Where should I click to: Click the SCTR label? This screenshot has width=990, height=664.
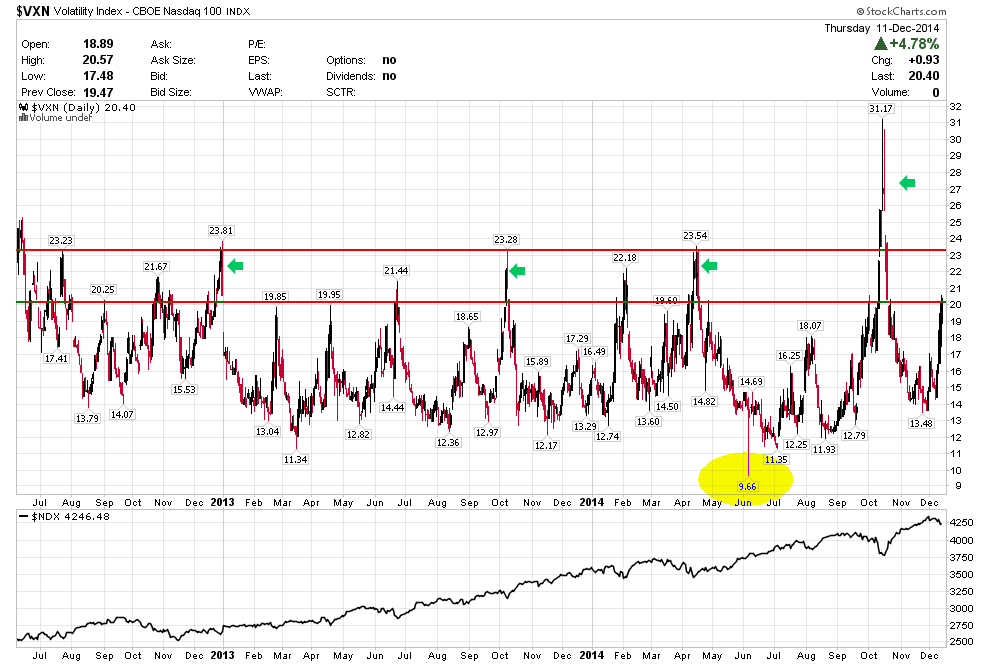(x=341, y=92)
